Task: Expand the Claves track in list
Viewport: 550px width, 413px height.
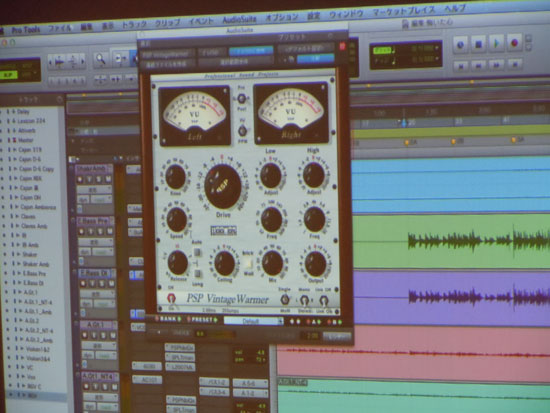Action: pos(18,217)
